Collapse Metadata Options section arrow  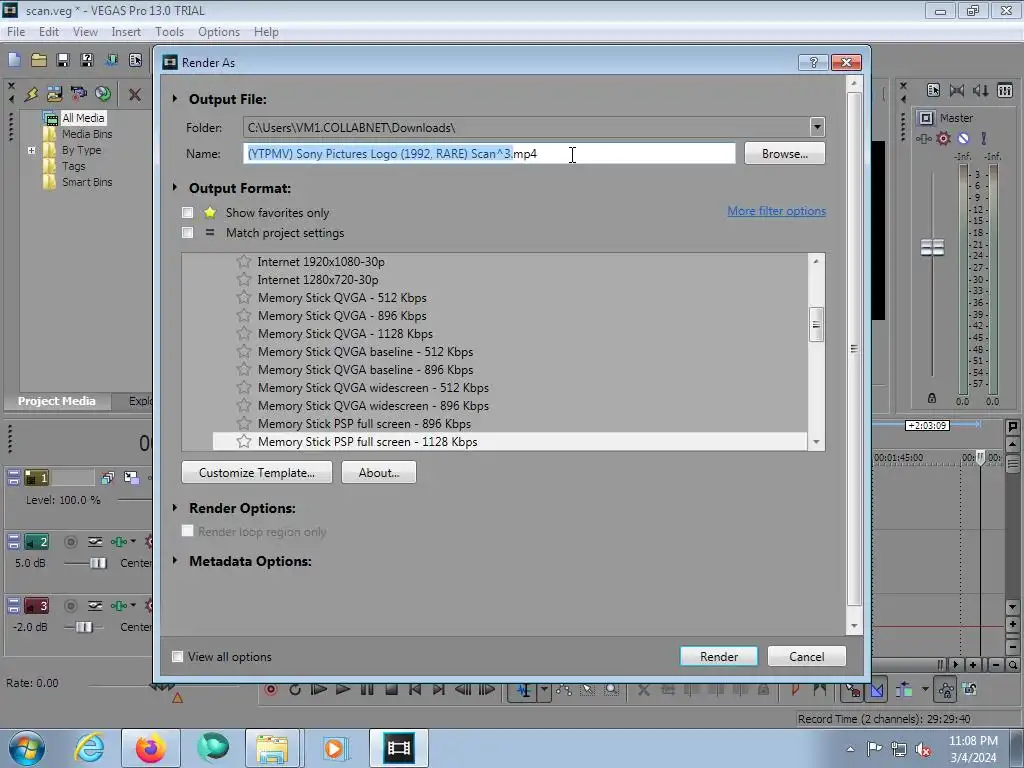[175, 560]
